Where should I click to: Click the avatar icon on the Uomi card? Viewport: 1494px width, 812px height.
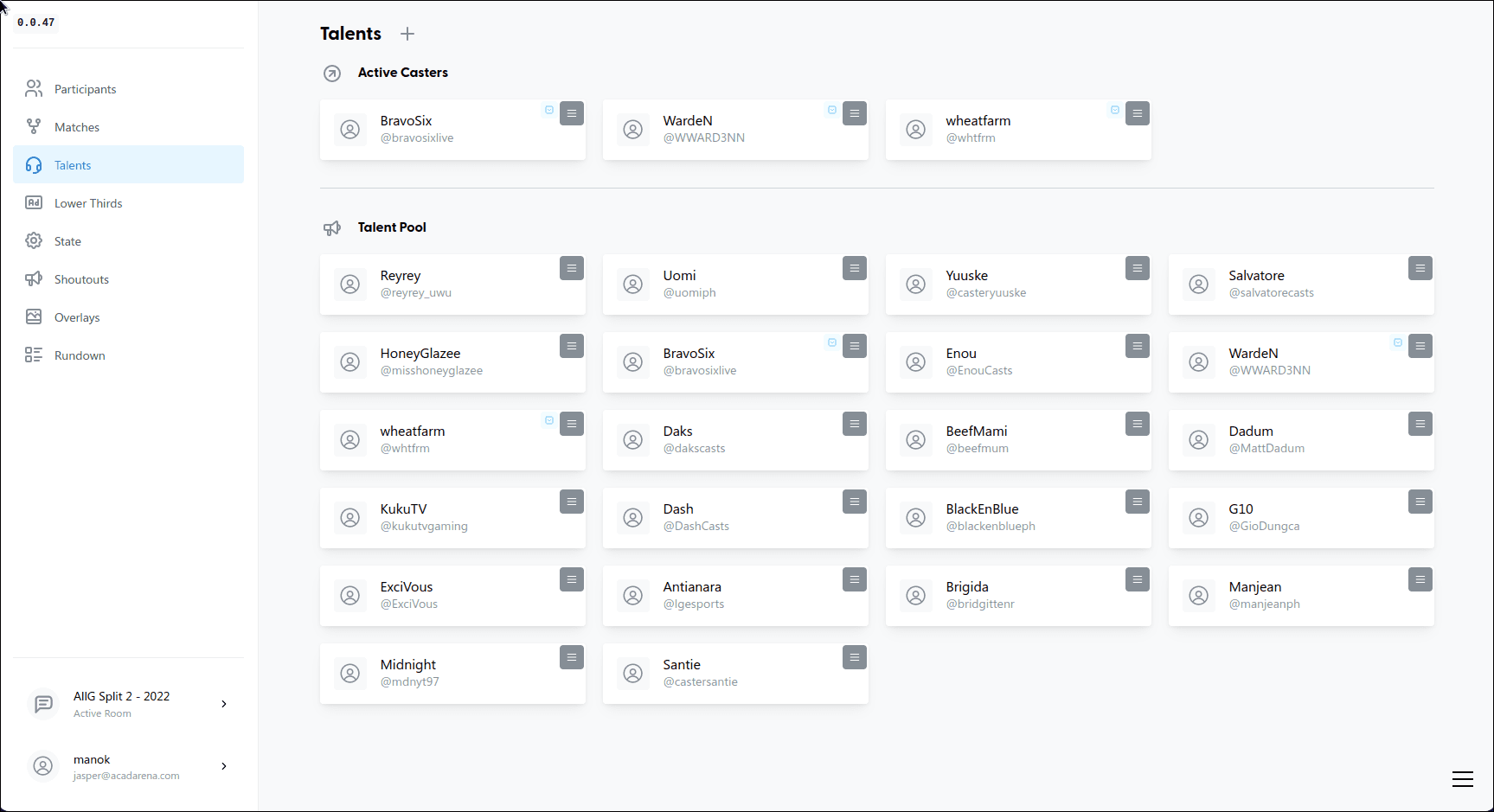click(x=633, y=285)
